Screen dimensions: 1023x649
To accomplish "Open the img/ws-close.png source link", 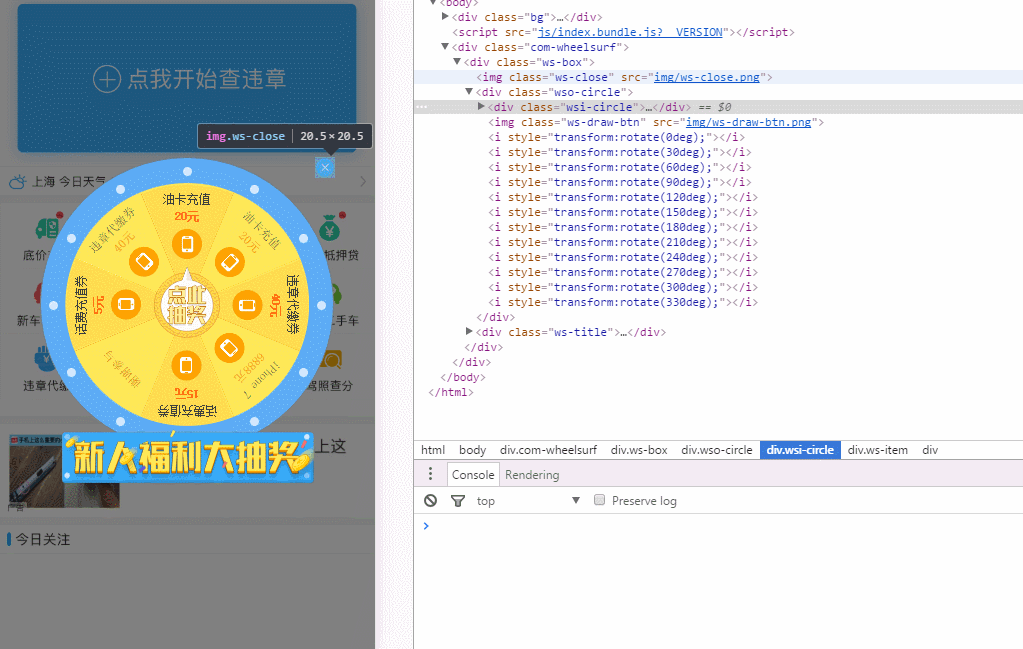I will coord(707,77).
